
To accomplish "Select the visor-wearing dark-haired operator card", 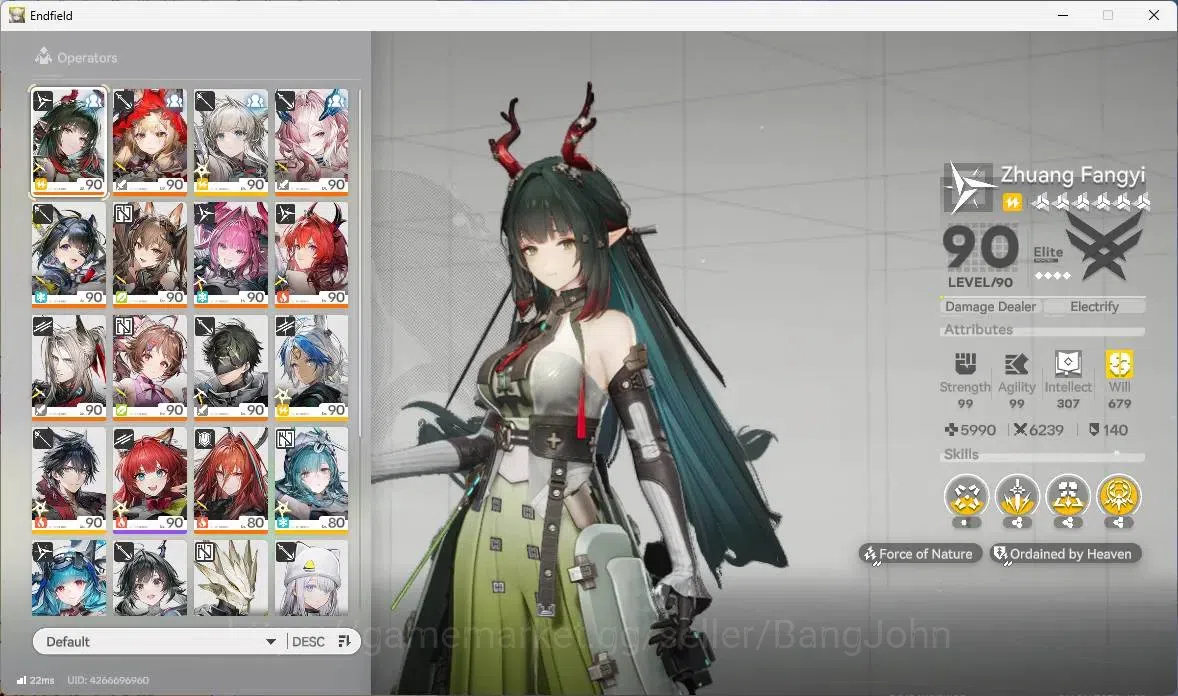I will click(231, 368).
